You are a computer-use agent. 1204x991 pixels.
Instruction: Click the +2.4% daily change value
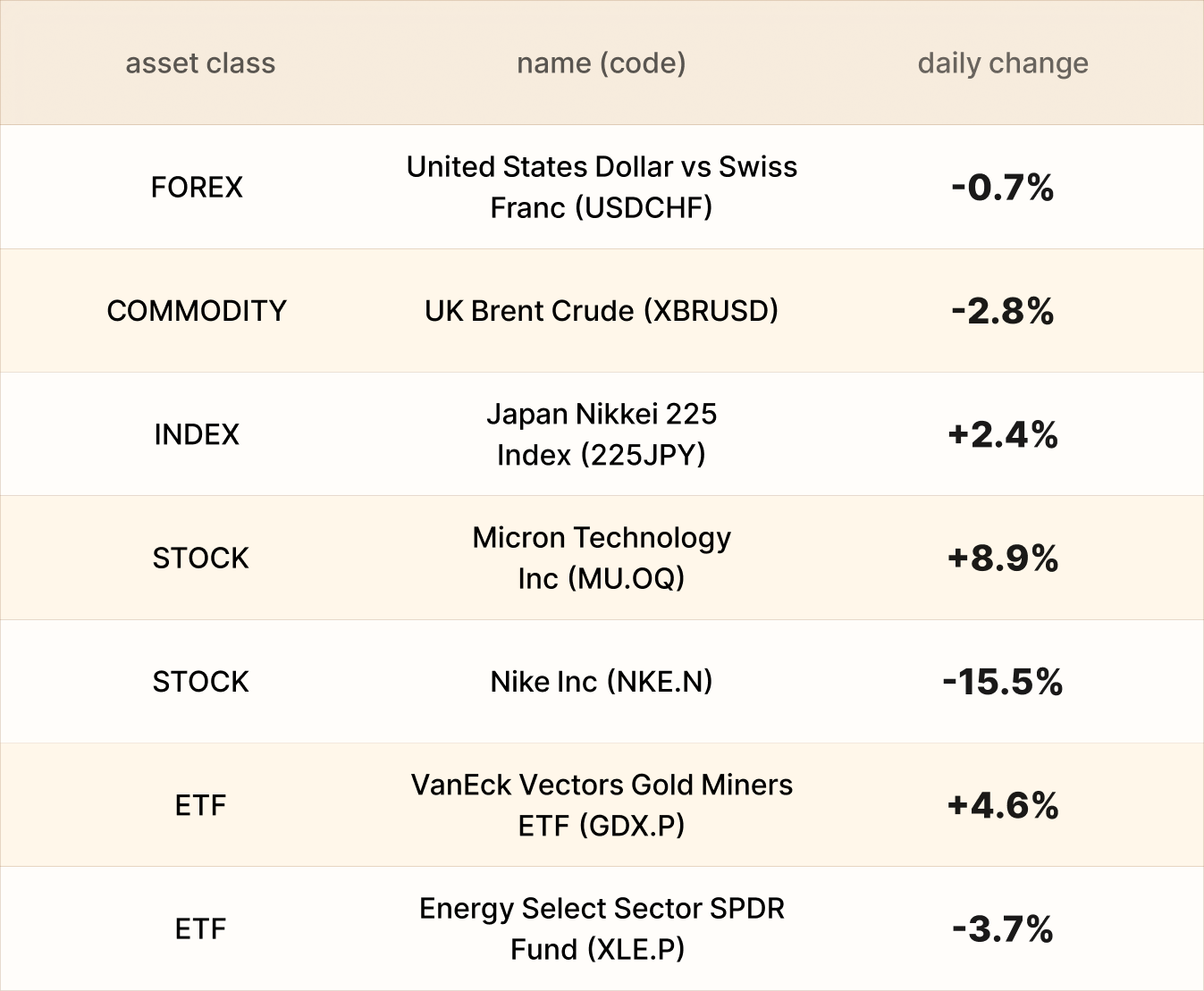pyautogui.click(x=1003, y=435)
